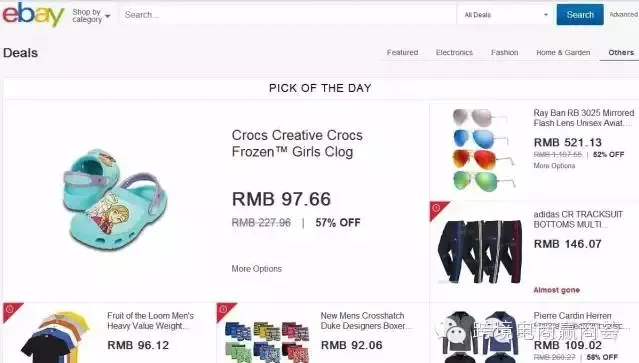The width and height of the screenshot is (639, 363).
Task: Open the adidas tracksuit bottoms image
Action: click(480, 252)
